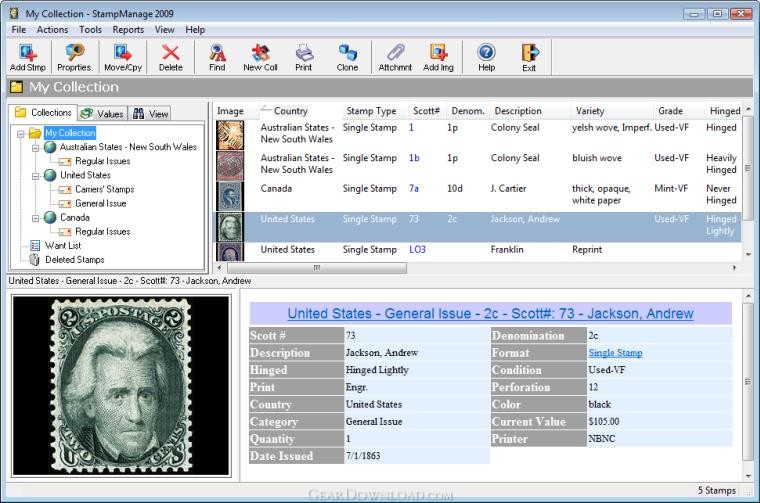Open the Actions menu
Screen dimensions: 760x503
[x=52, y=30]
